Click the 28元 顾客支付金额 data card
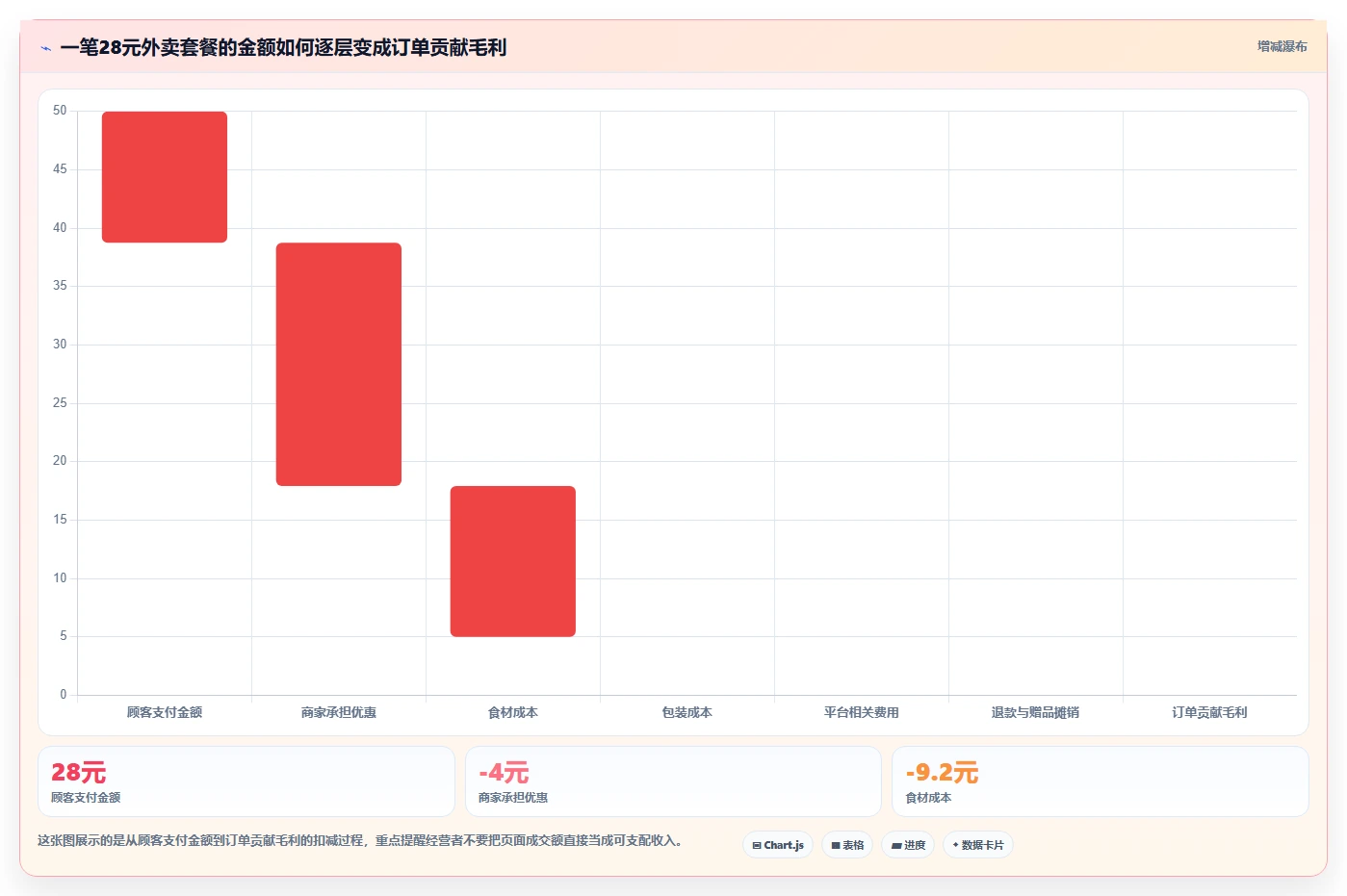The height and width of the screenshot is (896, 1347). coord(246,781)
